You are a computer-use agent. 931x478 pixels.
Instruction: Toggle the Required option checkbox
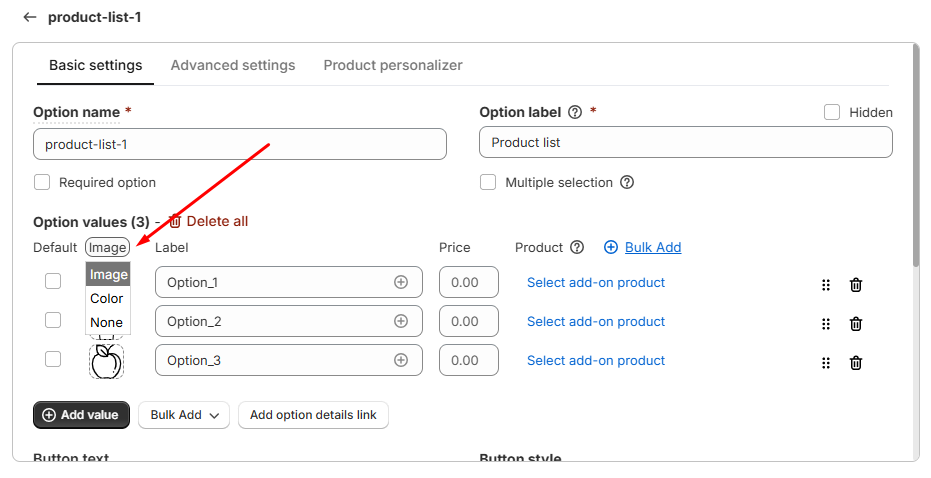(x=42, y=182)
